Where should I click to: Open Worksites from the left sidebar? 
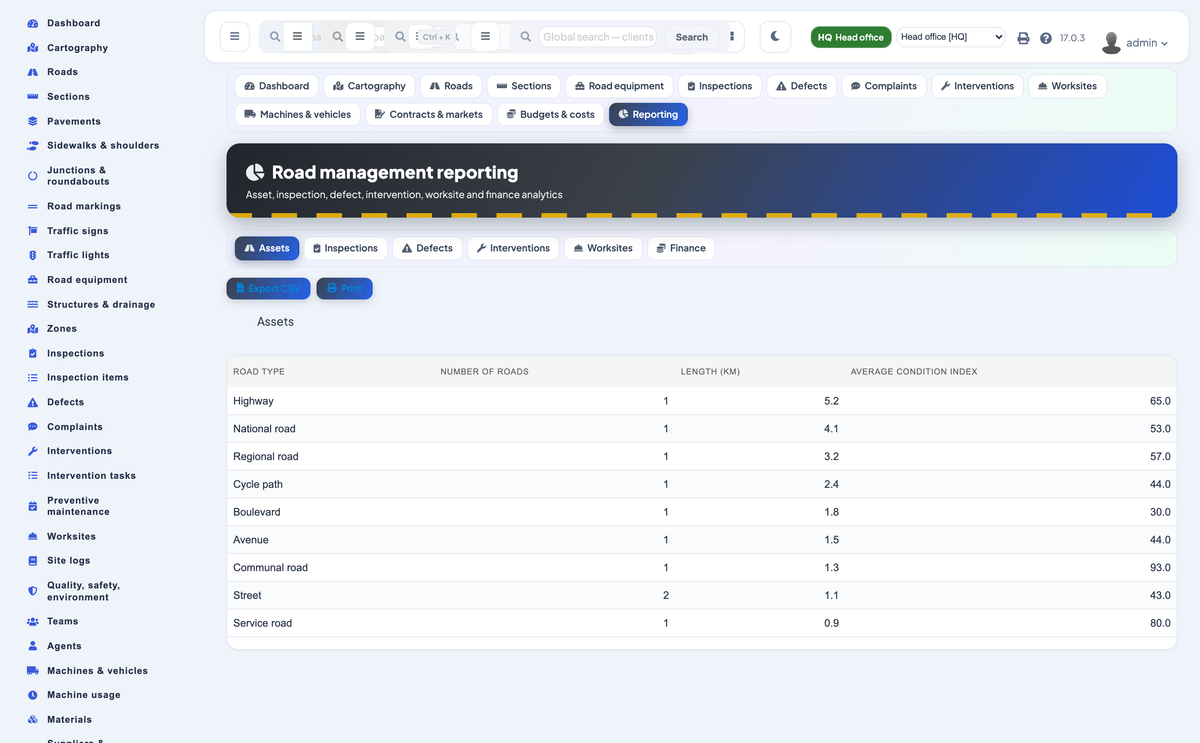[x=71, y=537]
